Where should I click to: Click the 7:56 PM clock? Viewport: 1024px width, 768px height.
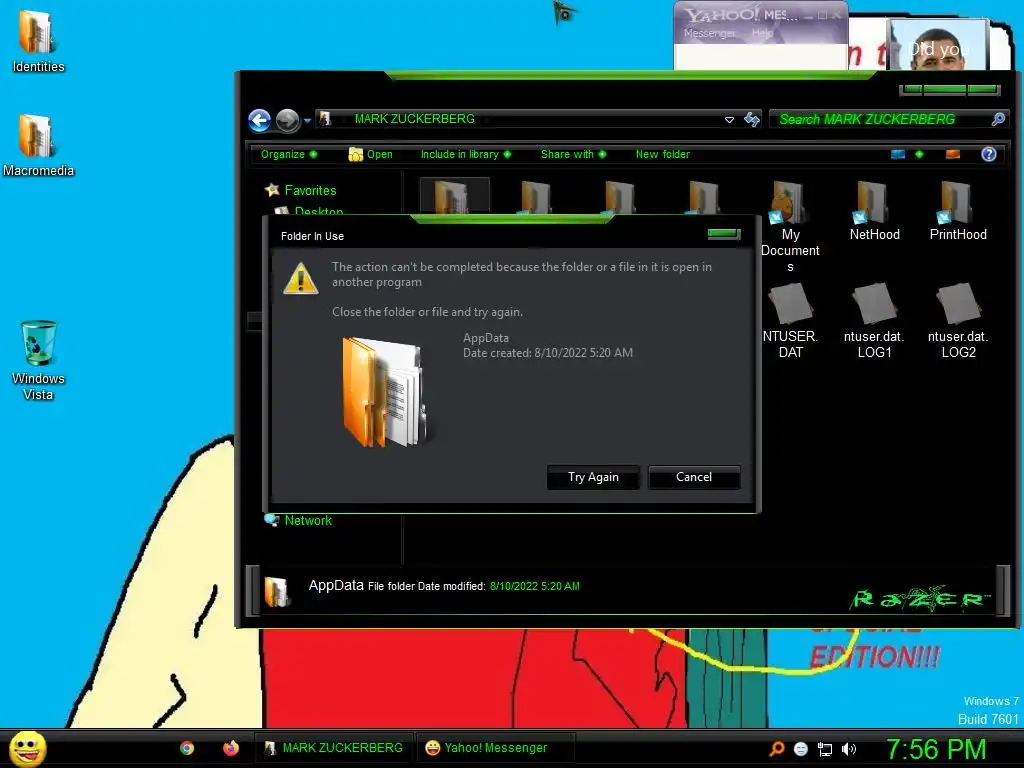point(935,749)
